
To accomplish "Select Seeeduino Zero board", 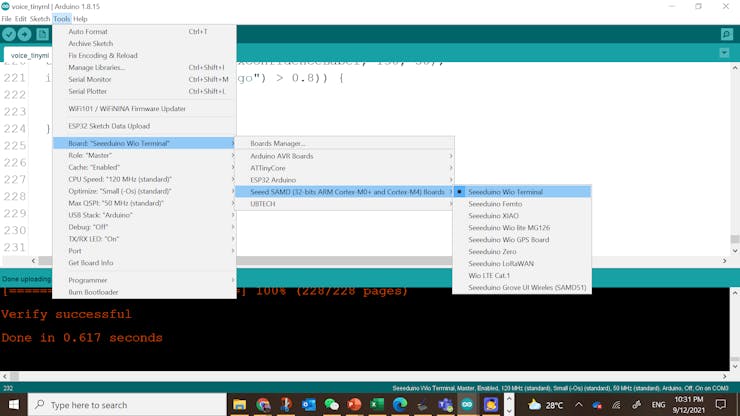I will point(522,252).
